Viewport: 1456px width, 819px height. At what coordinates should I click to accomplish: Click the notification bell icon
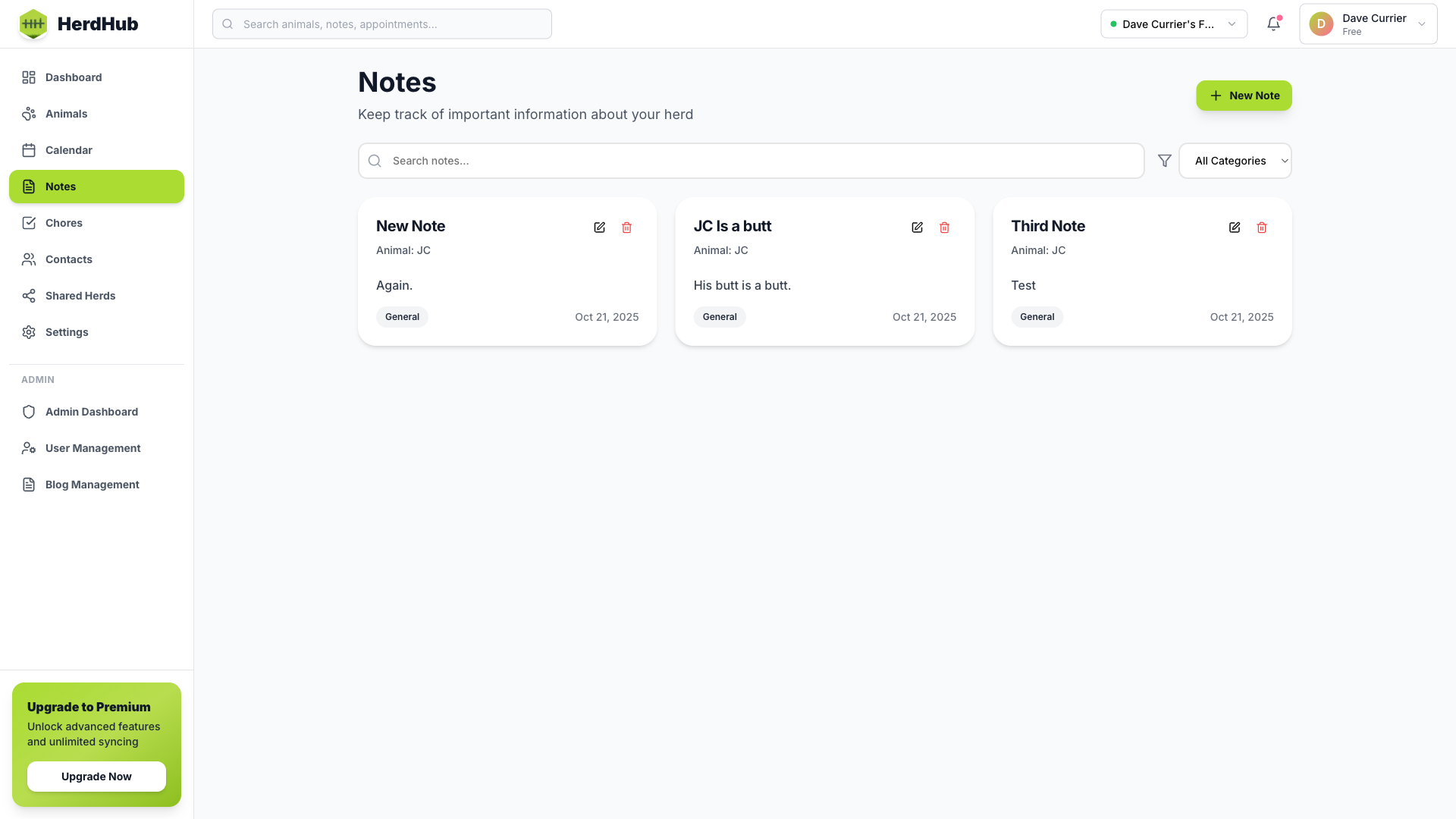(1273, 24)
